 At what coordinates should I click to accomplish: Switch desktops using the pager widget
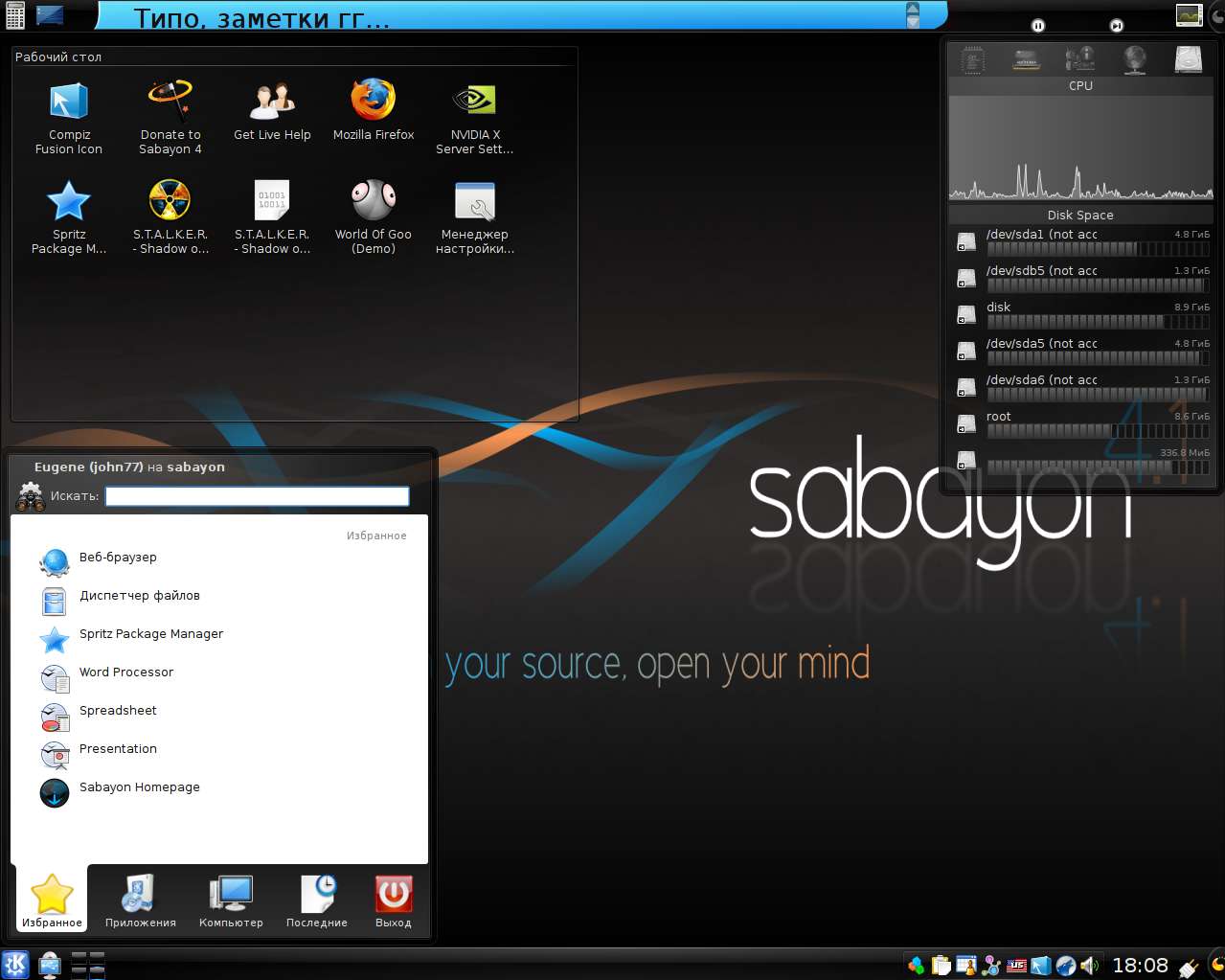pyautogui.click(x=88, y=965)
